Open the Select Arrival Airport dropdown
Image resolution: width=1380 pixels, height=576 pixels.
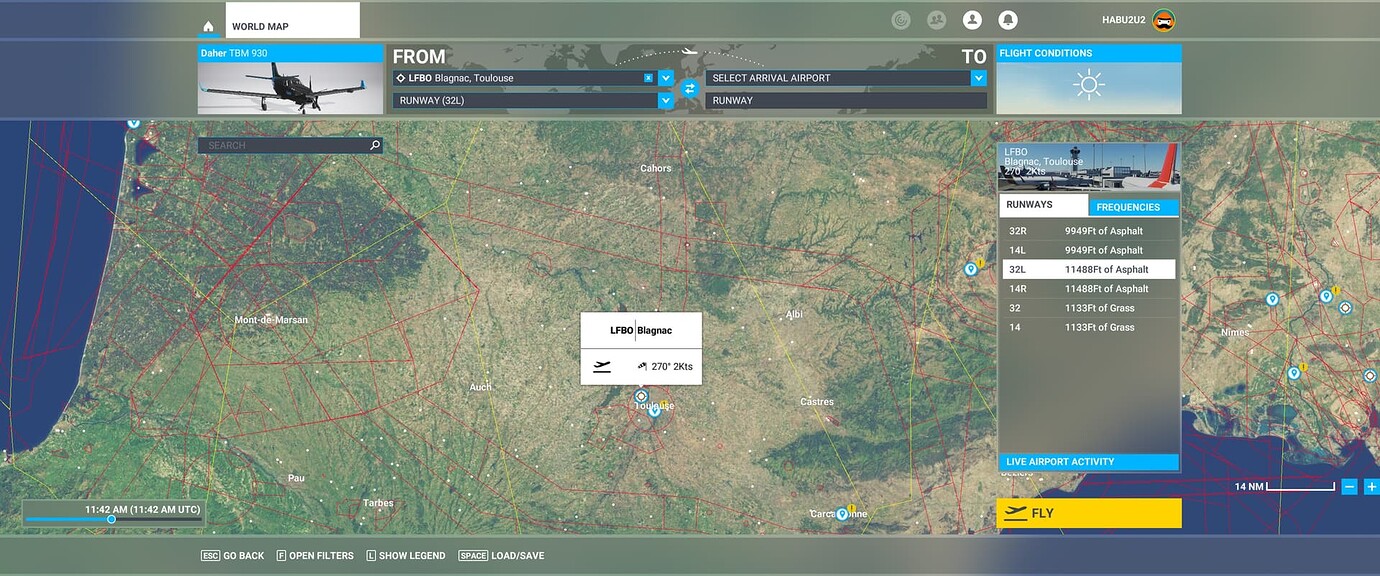pos(978,78)
